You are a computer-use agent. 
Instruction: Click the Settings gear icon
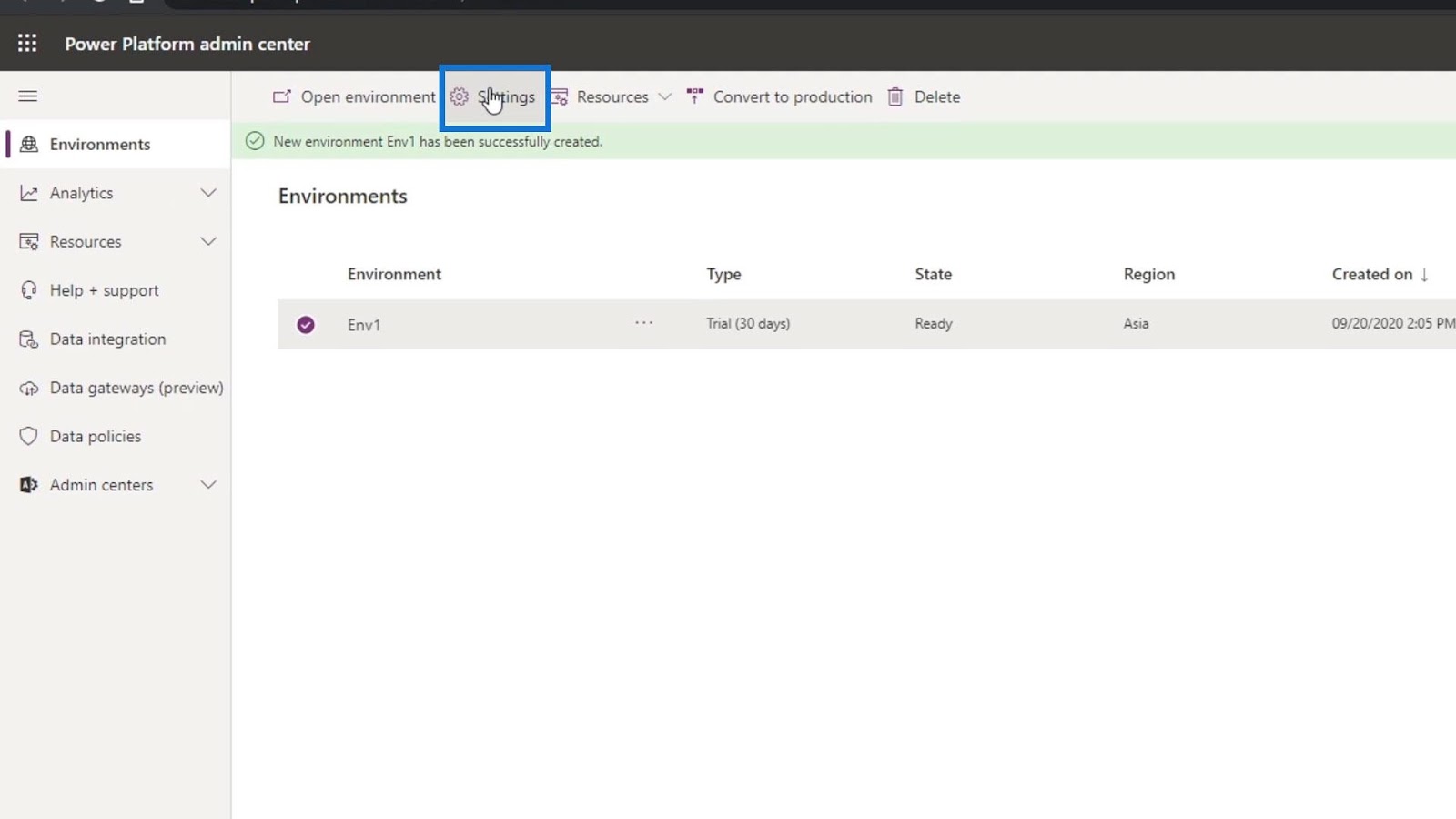click(x=460, y=96)
